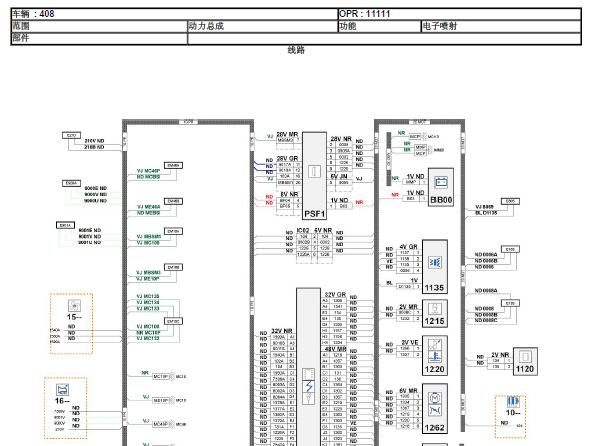Image resolution: width=606 pixels, height=446 pixels.
Task: Click the '28V GR' connector label
Action: 287,158
